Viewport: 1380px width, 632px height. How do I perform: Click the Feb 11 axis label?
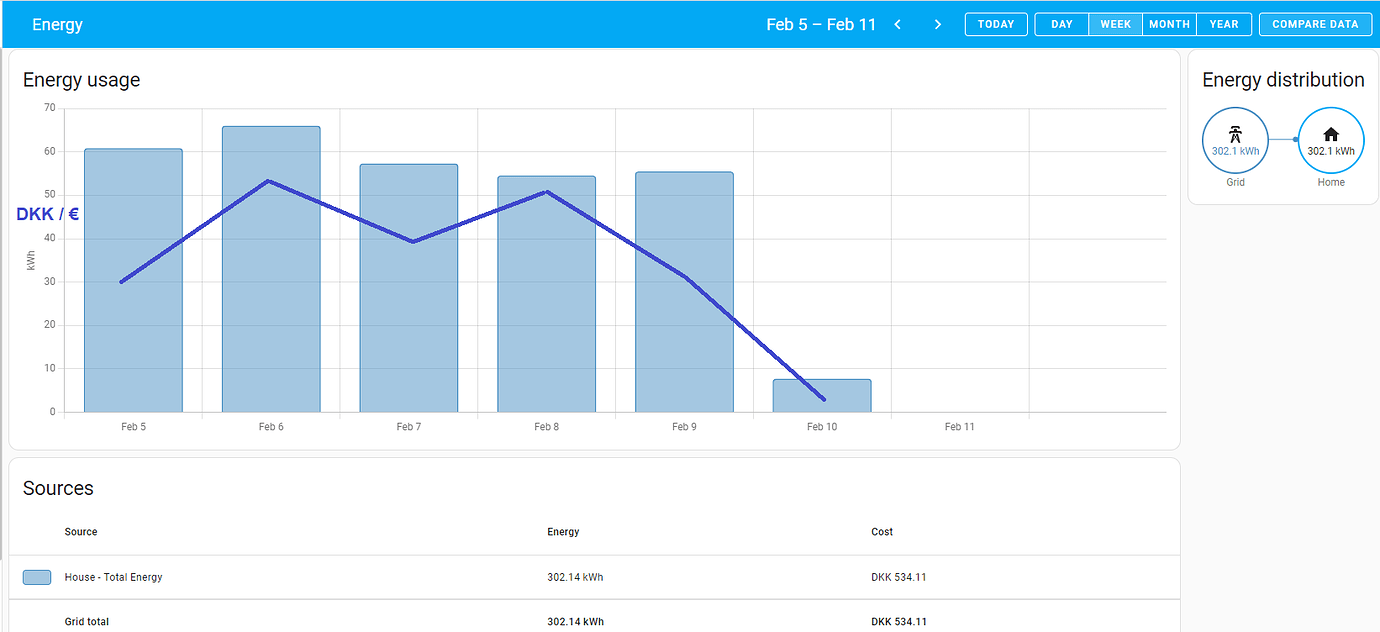[959, 427]
